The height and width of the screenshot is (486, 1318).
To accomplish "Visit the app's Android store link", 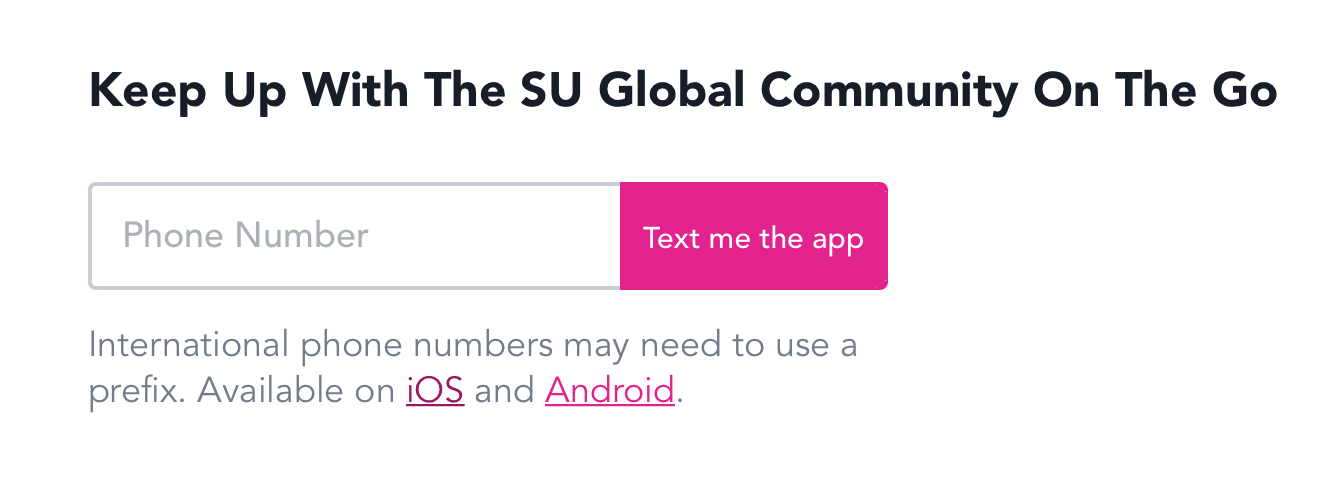I will click(x=610, y=389).
